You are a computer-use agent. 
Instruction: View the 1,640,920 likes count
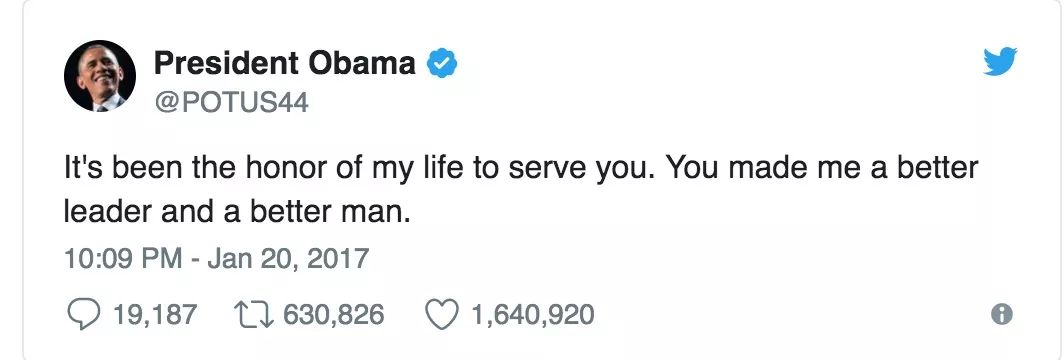click(x=533, y=315)
